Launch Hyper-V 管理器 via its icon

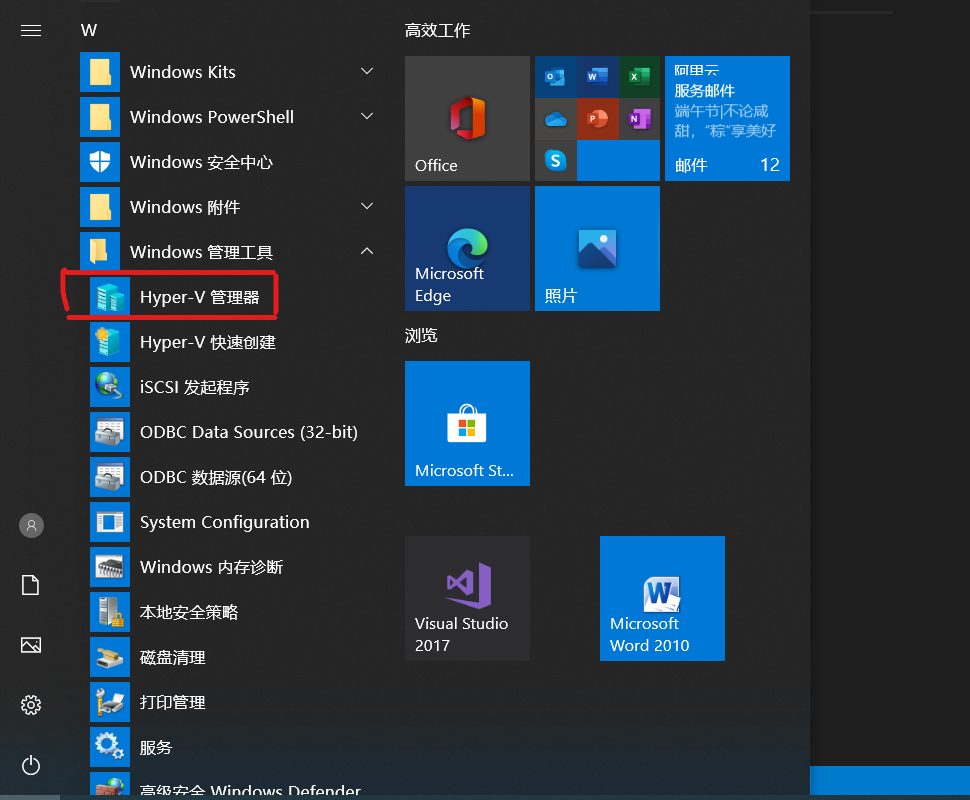(110, 297)
